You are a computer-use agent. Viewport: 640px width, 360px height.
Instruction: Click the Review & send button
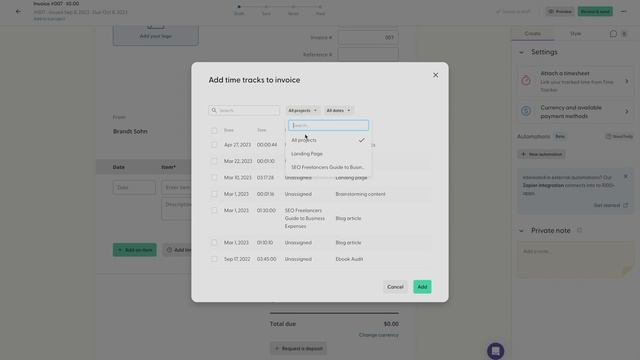[x=595, y=11]
